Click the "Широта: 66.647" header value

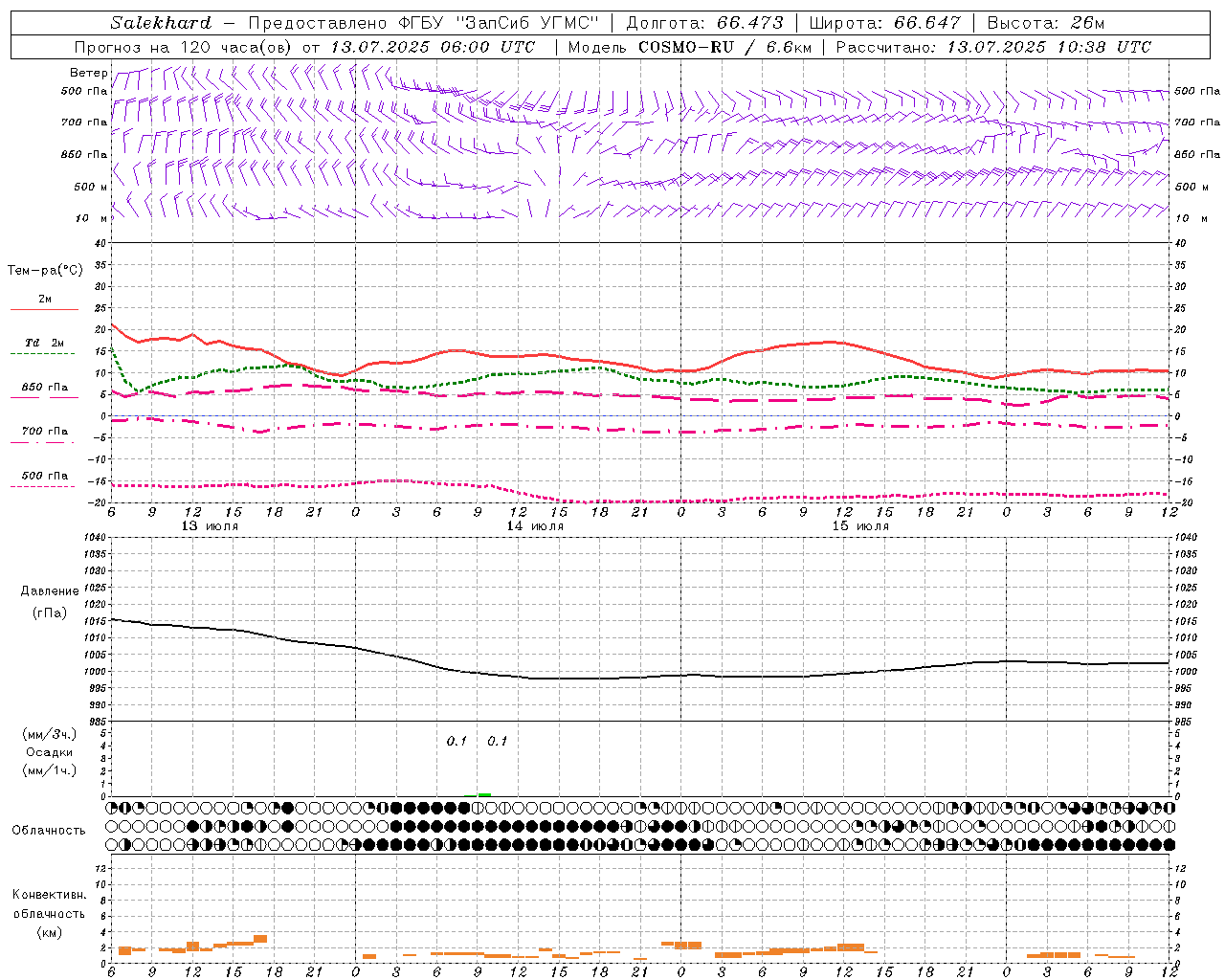coord(884,23)
